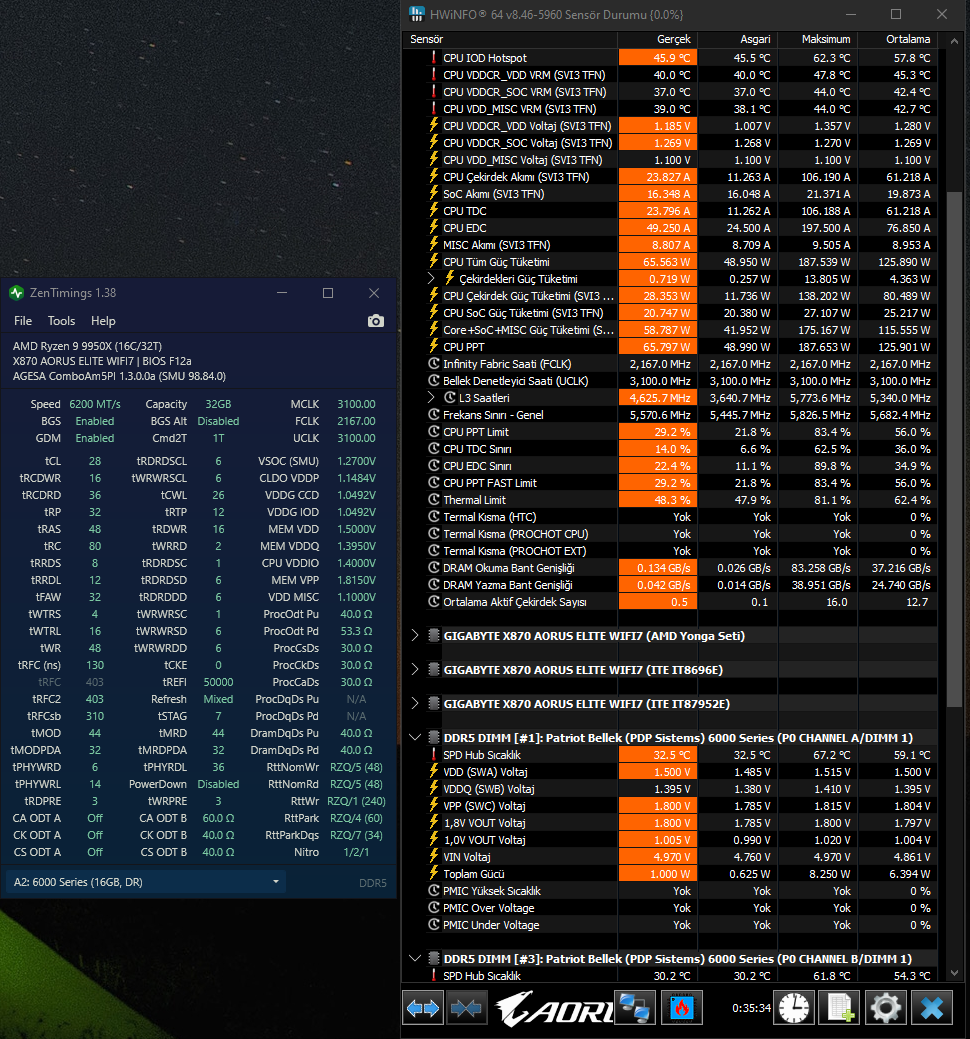
Task: Click the expand-columns blue arrows button in HWiNFO
Action: coord(423,1009)
